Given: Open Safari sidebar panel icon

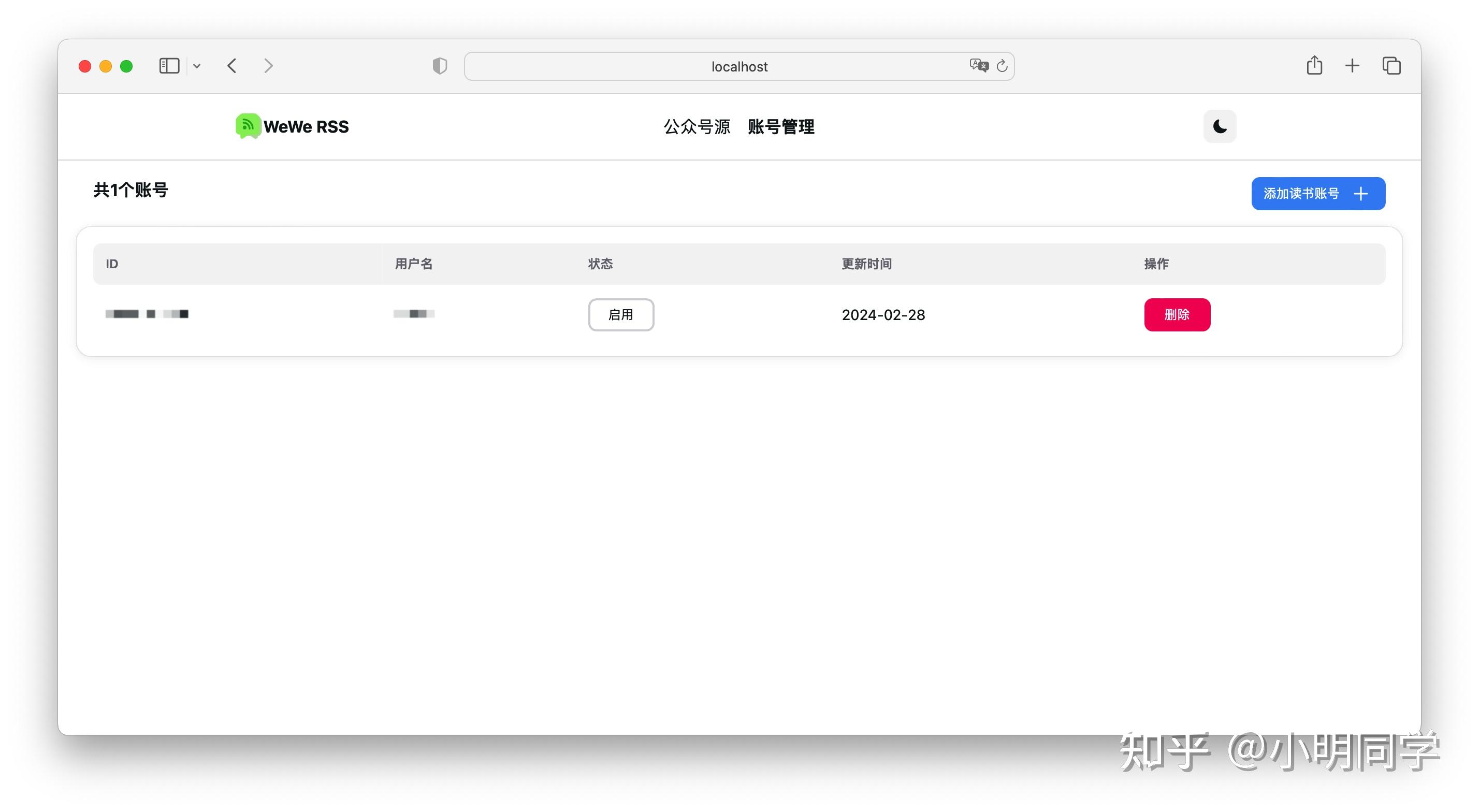Looking at the screenshot, I should click(169, 66).
